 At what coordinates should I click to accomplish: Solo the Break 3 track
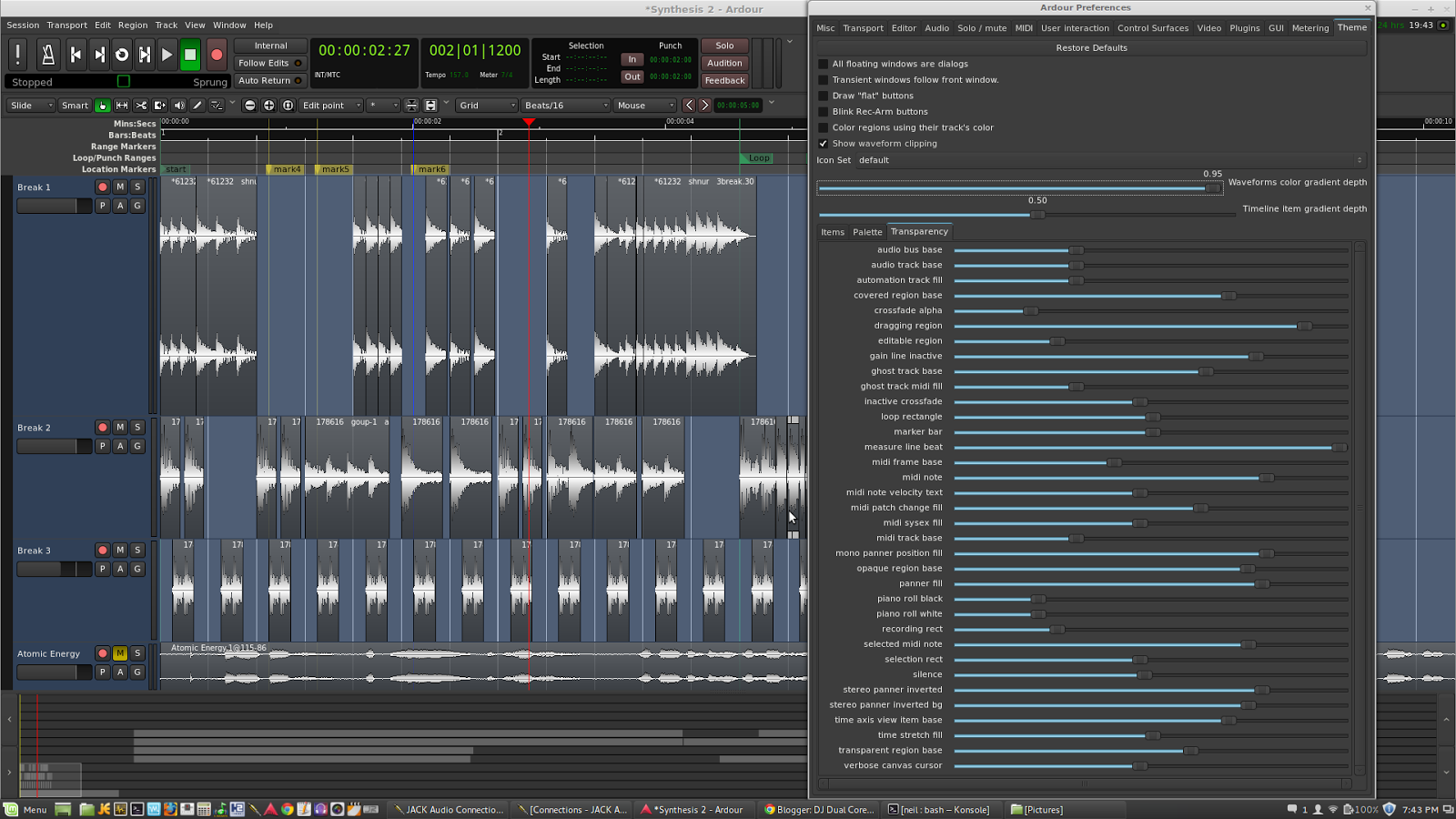click(x=137, y=550)
